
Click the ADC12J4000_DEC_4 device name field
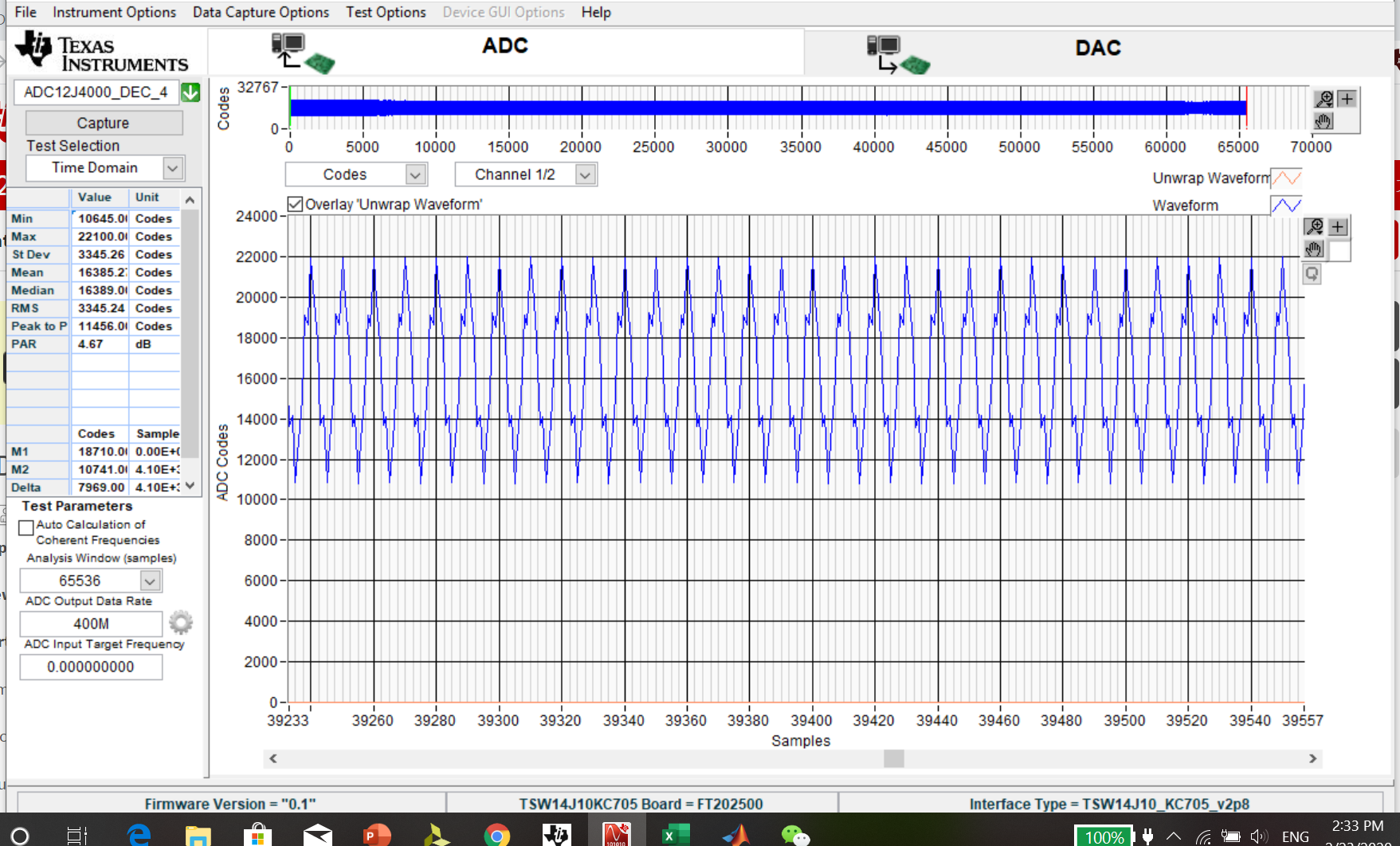pyautogui.click(x=96, y=92)
